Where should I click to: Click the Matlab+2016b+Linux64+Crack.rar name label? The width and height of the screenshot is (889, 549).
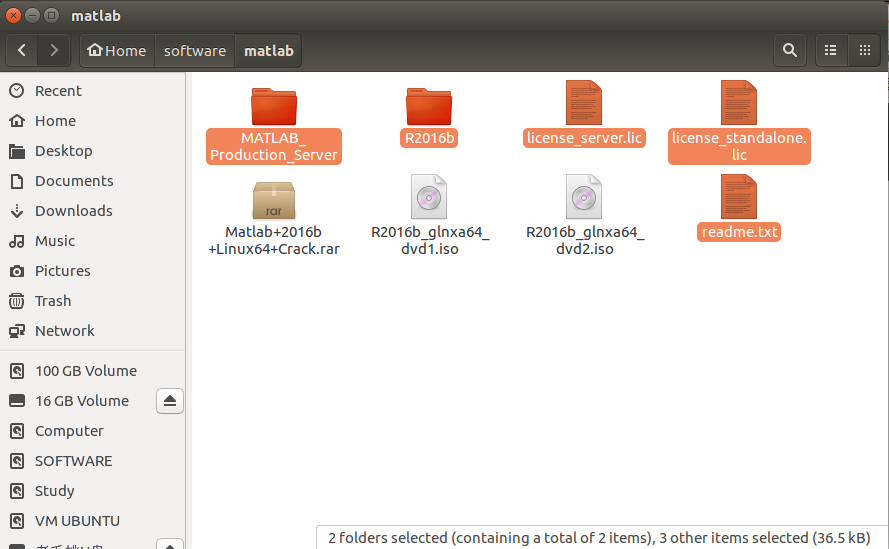(x=274, y=240)
